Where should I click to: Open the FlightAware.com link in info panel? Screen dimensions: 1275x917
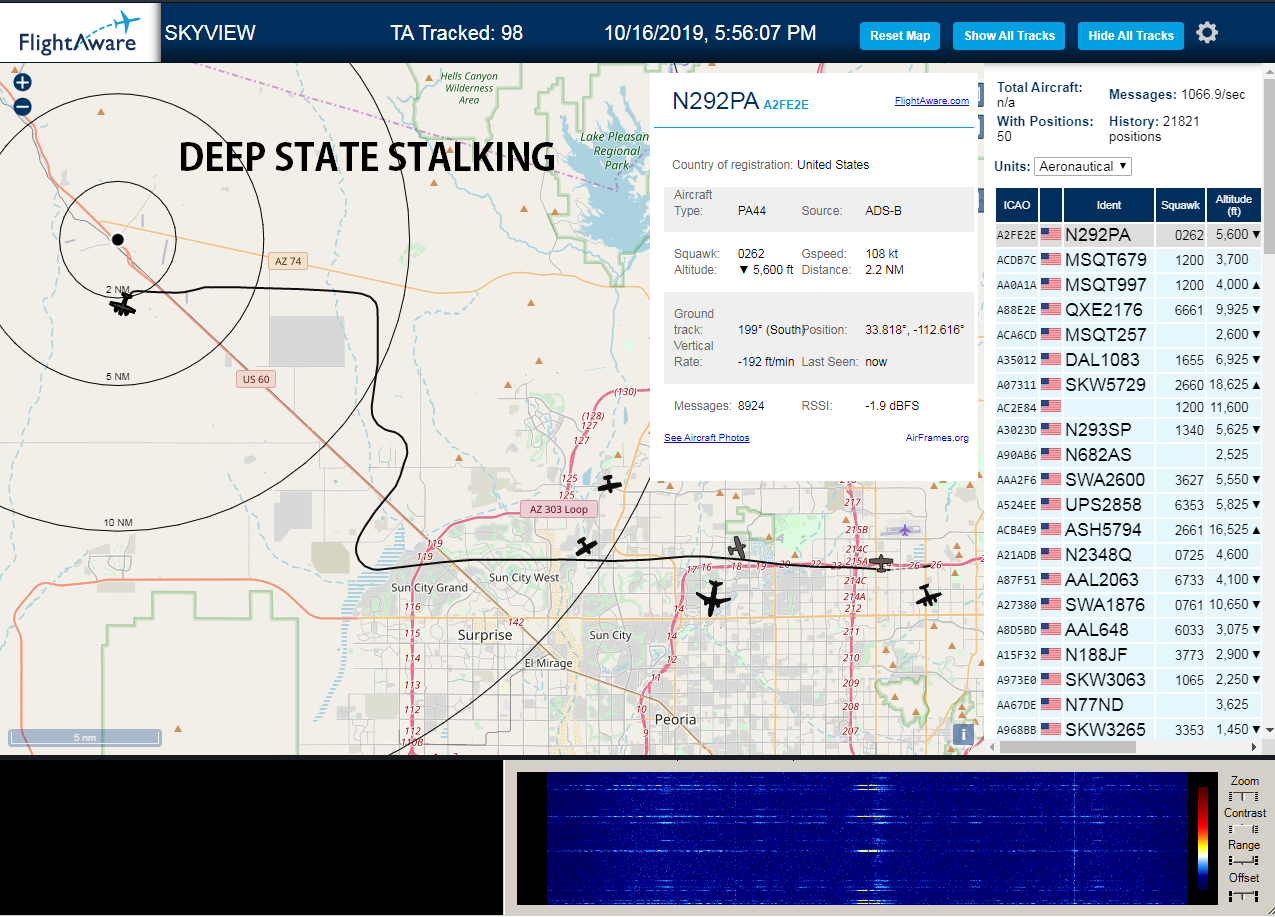pos(931,101)
